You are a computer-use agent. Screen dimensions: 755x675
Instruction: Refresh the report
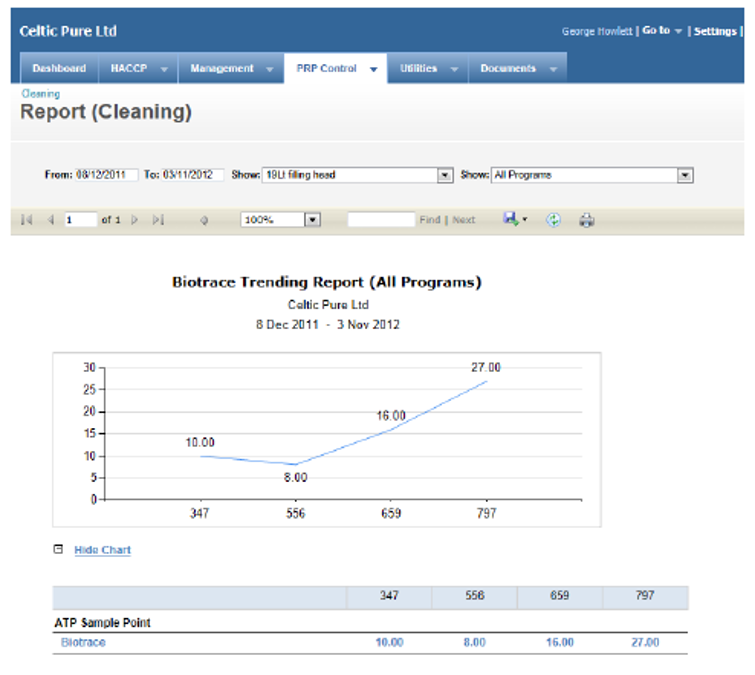(553, 220)
